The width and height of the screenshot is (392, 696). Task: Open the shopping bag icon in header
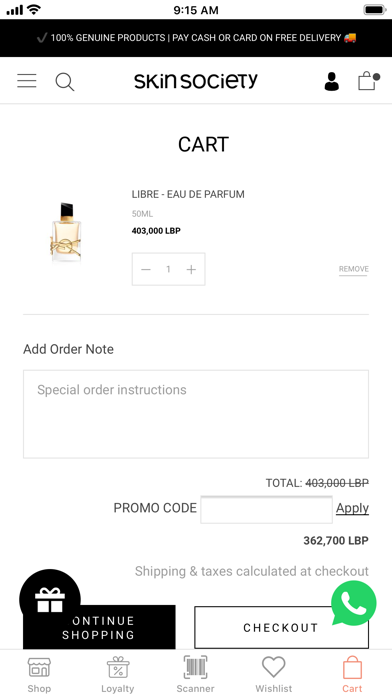[x=369, y=81]
